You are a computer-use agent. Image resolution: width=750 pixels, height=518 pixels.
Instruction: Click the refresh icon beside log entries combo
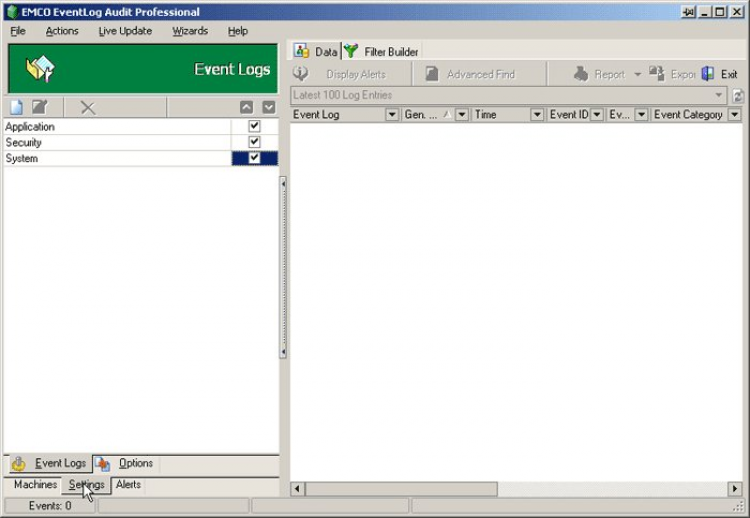tap(738, 96)
